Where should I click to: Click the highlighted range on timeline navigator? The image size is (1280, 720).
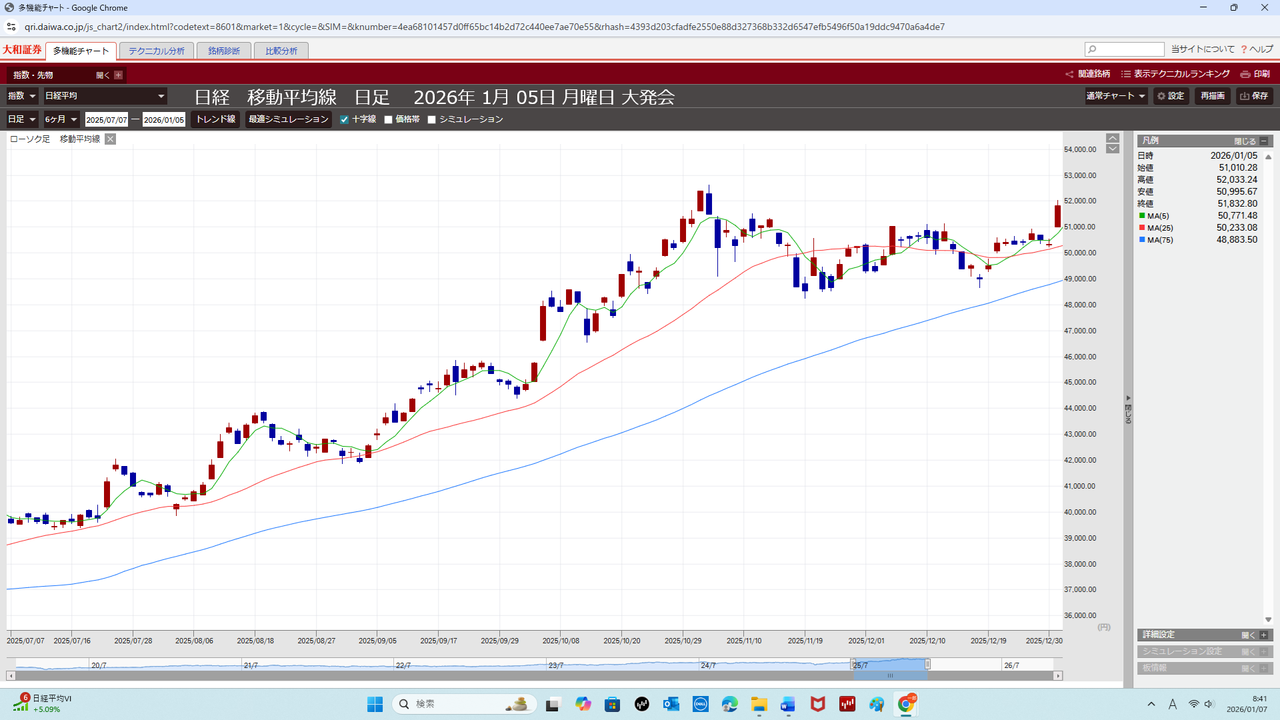click(x=890, y=665)
